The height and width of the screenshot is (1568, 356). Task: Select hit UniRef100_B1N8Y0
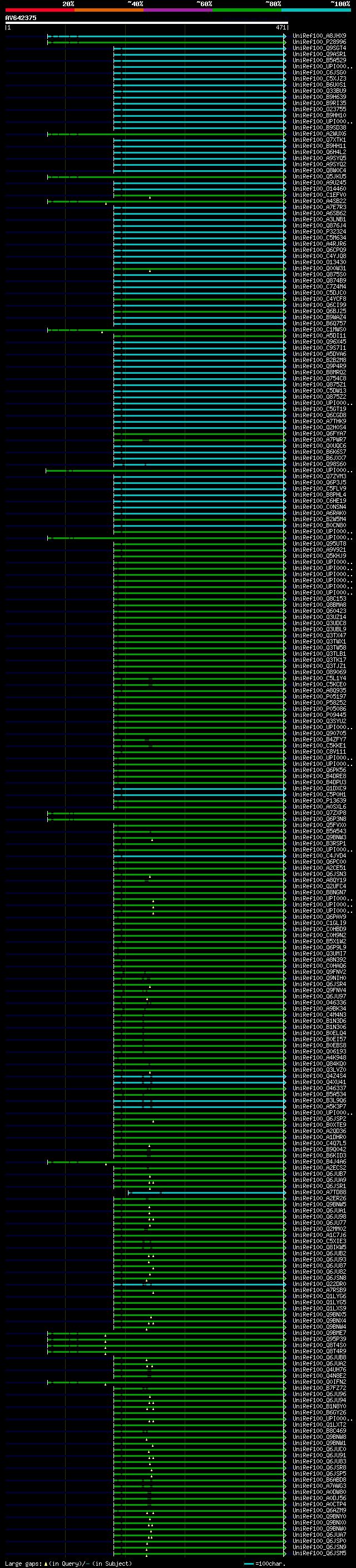[x=319, y=1406]
